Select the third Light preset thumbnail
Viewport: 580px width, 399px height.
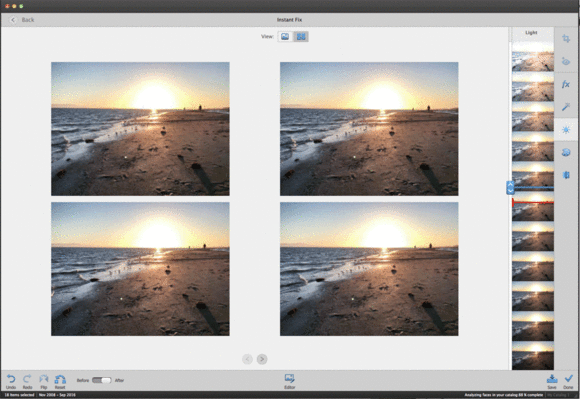coord(533,116)
